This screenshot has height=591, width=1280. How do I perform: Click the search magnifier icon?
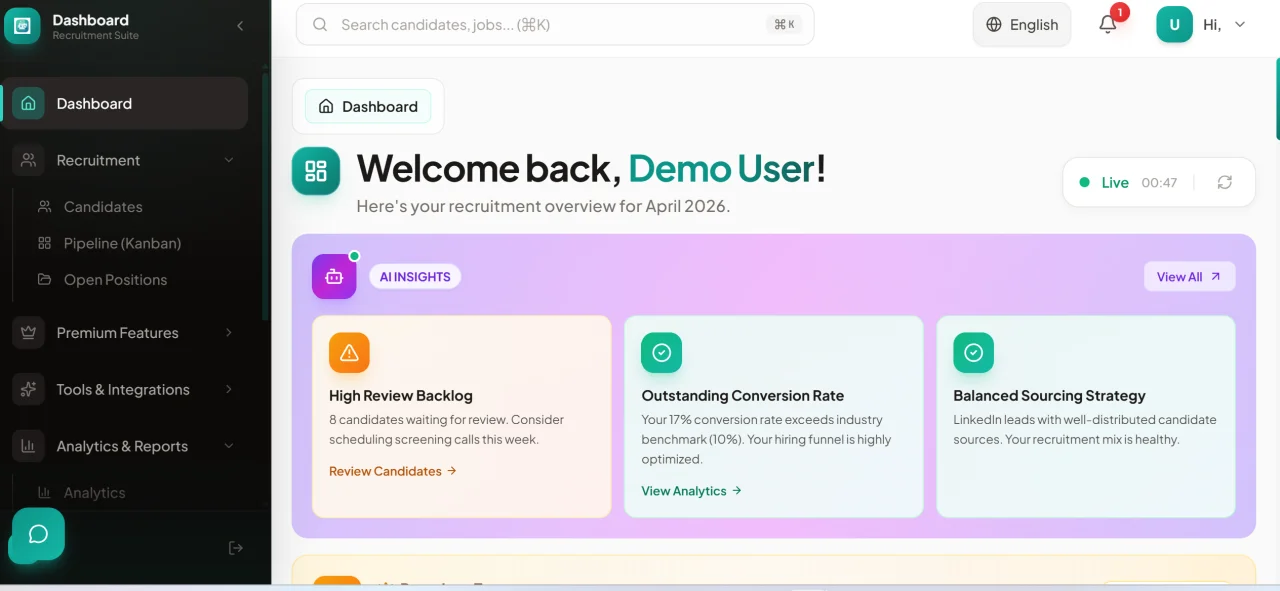tap(320, 24)
